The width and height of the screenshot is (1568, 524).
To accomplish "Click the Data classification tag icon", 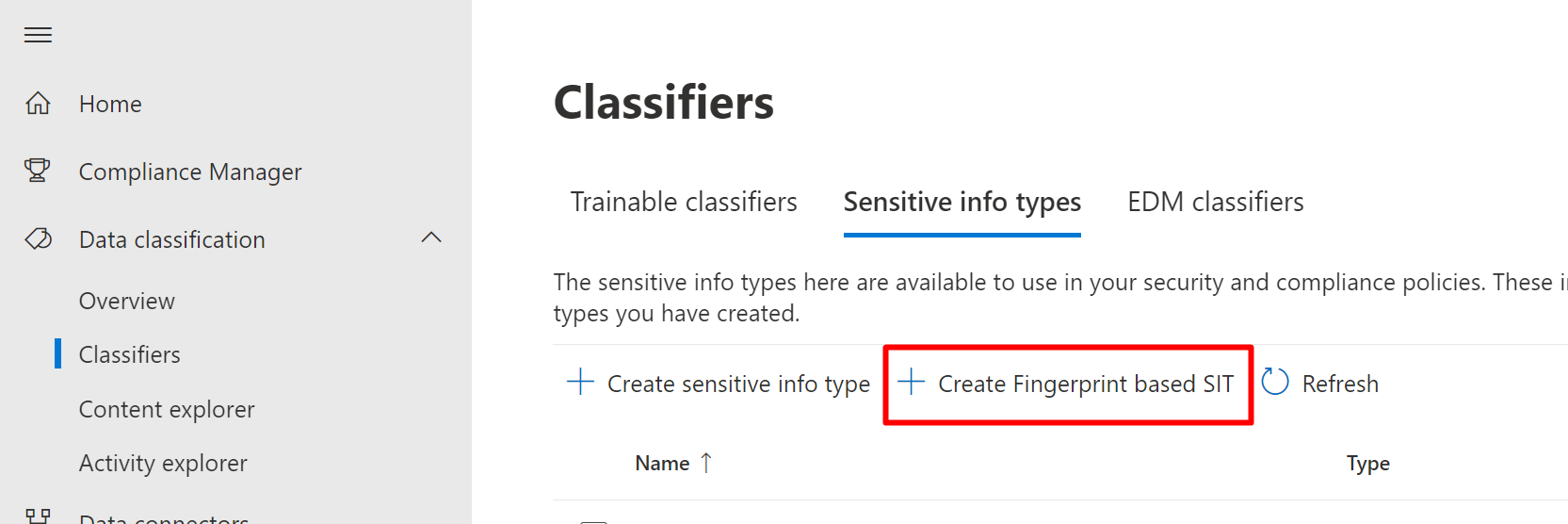I will click(x=38, y=239).
